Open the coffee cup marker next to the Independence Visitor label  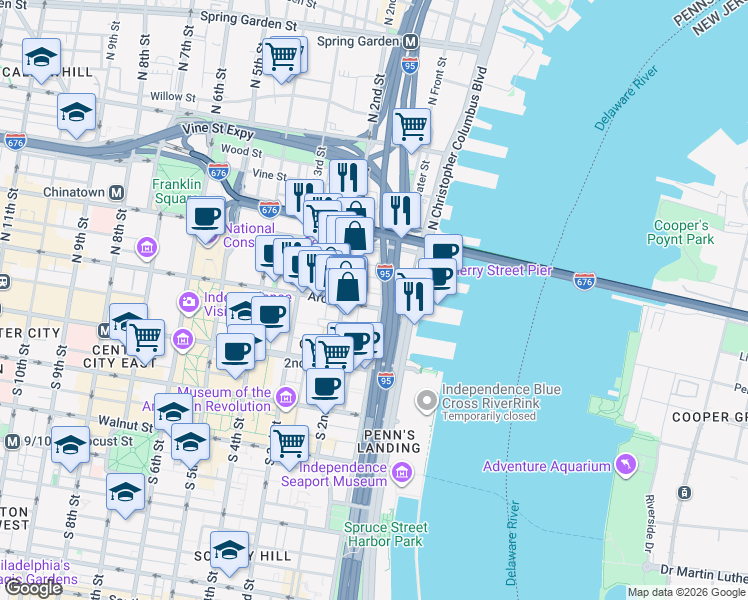coord(270,317)
